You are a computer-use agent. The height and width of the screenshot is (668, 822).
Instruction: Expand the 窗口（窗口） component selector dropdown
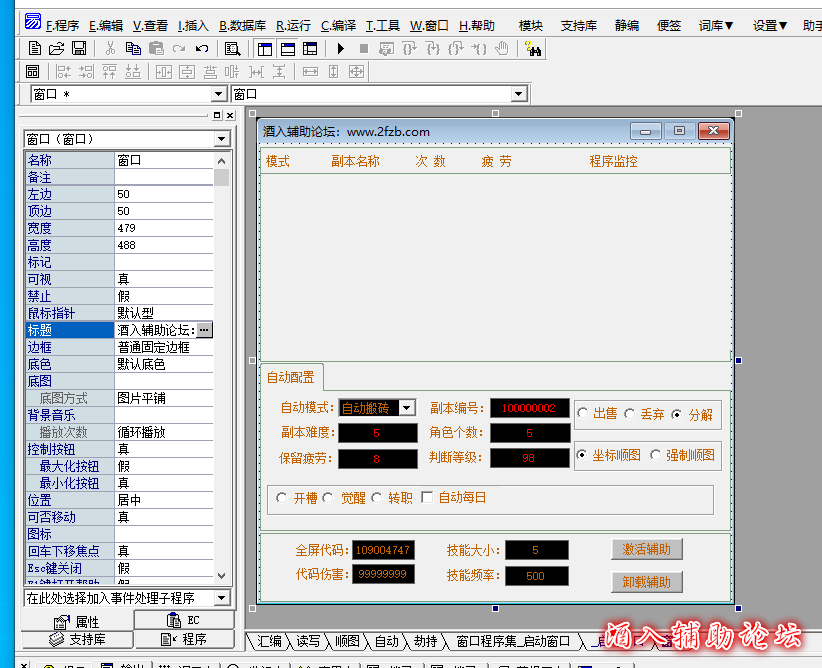point(222,139)
